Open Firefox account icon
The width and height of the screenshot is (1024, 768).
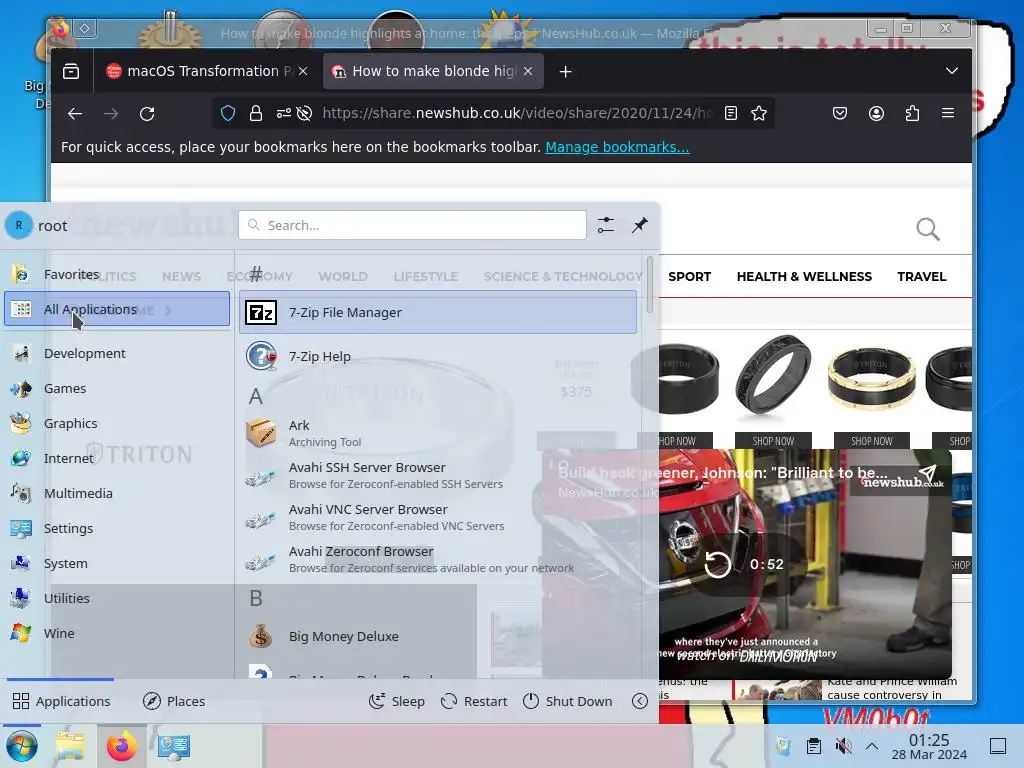tap(876, 114)
